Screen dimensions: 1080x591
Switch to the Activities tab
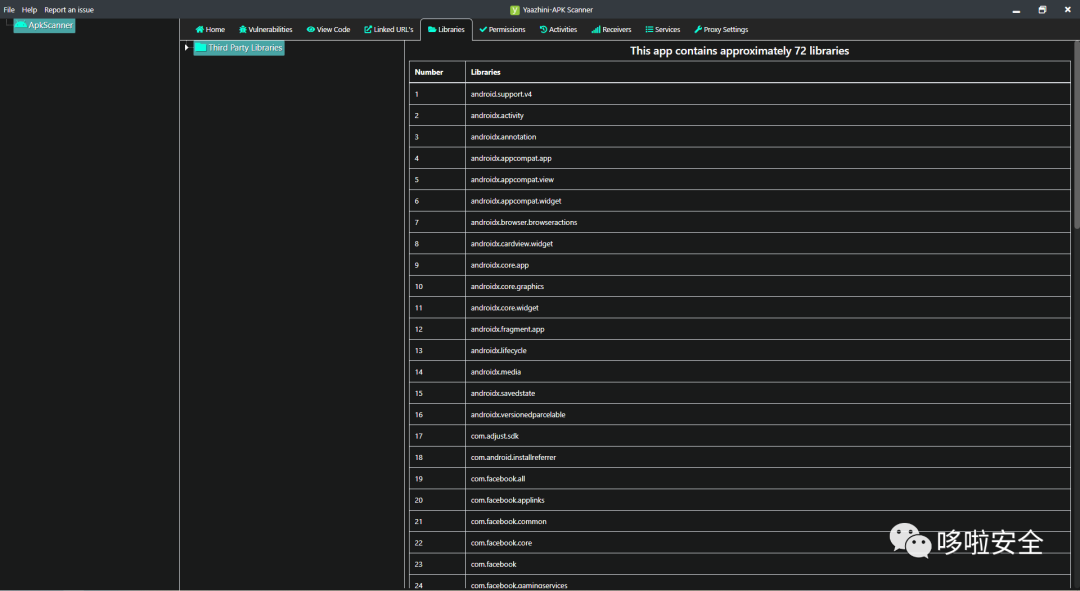[559, 30]
